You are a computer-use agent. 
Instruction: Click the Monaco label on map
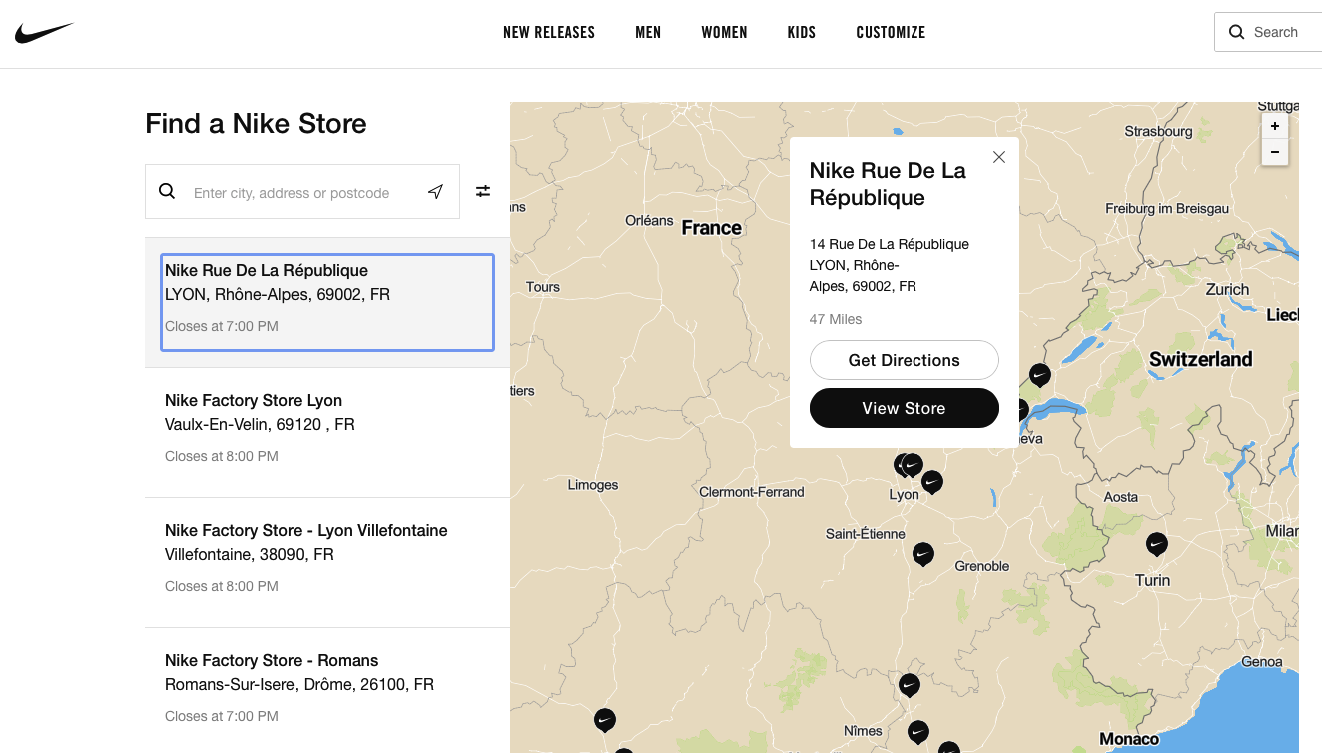tap(1129, 739)
